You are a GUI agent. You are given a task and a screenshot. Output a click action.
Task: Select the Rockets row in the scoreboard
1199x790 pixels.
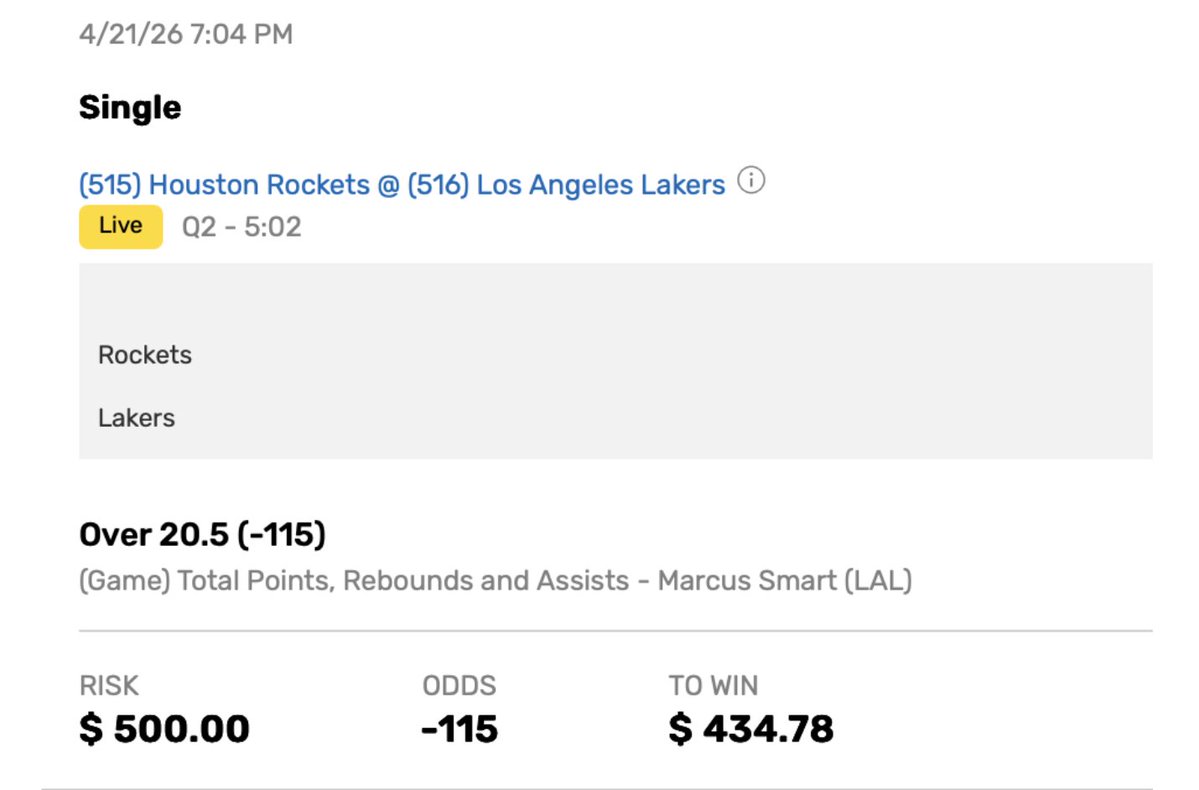pos(145,355)
